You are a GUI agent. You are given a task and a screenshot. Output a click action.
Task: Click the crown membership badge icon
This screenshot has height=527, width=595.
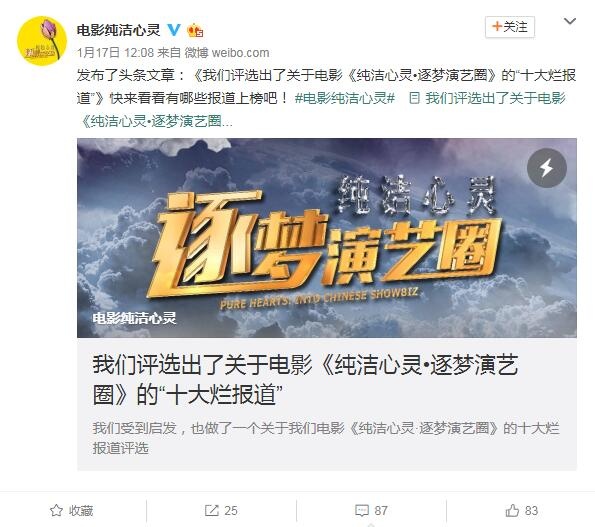point(195,30)
